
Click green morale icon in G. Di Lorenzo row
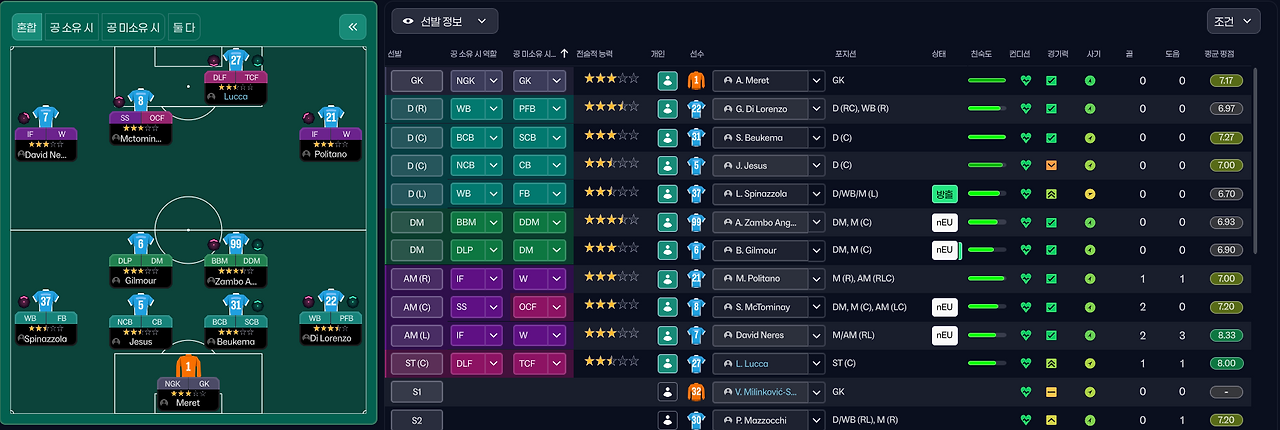[x=1090, y=109]
